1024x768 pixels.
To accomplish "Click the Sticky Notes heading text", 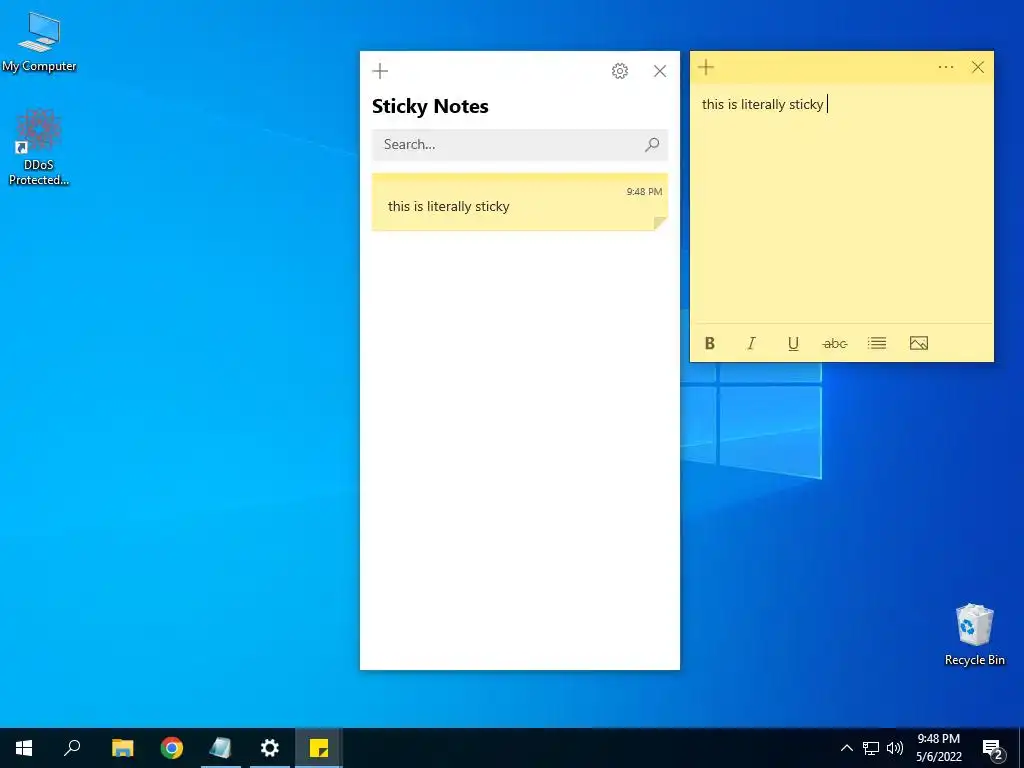I will 430,106.
